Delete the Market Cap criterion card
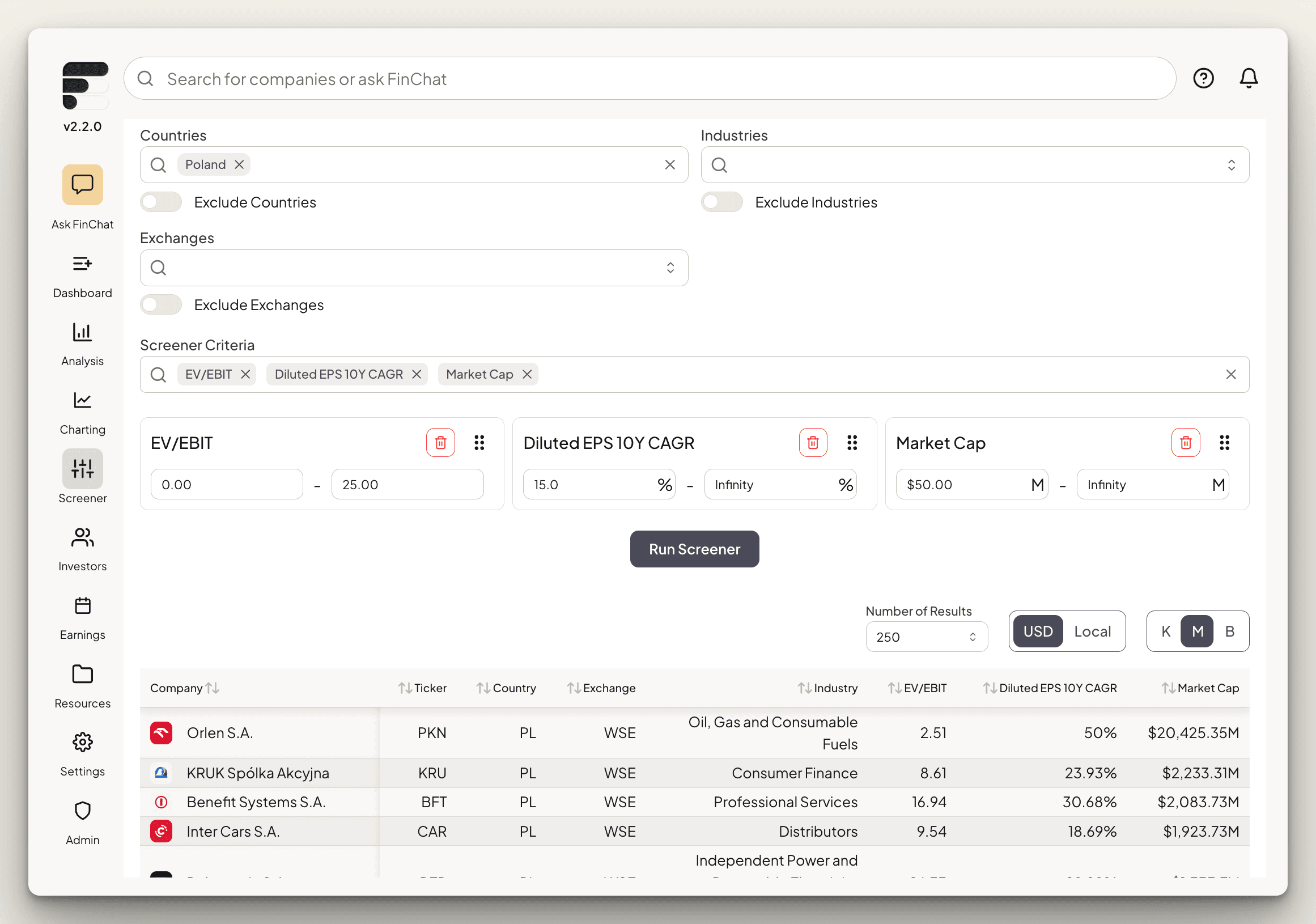1316x924 pixels. click(x=1185, y=443)
